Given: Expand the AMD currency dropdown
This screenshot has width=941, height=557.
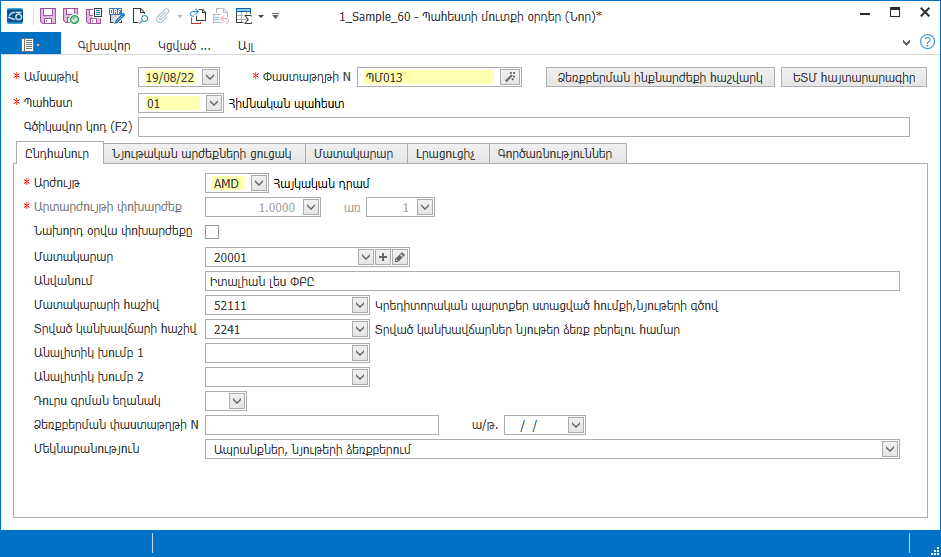Looking at the screenshot, I should click(259, 183).
